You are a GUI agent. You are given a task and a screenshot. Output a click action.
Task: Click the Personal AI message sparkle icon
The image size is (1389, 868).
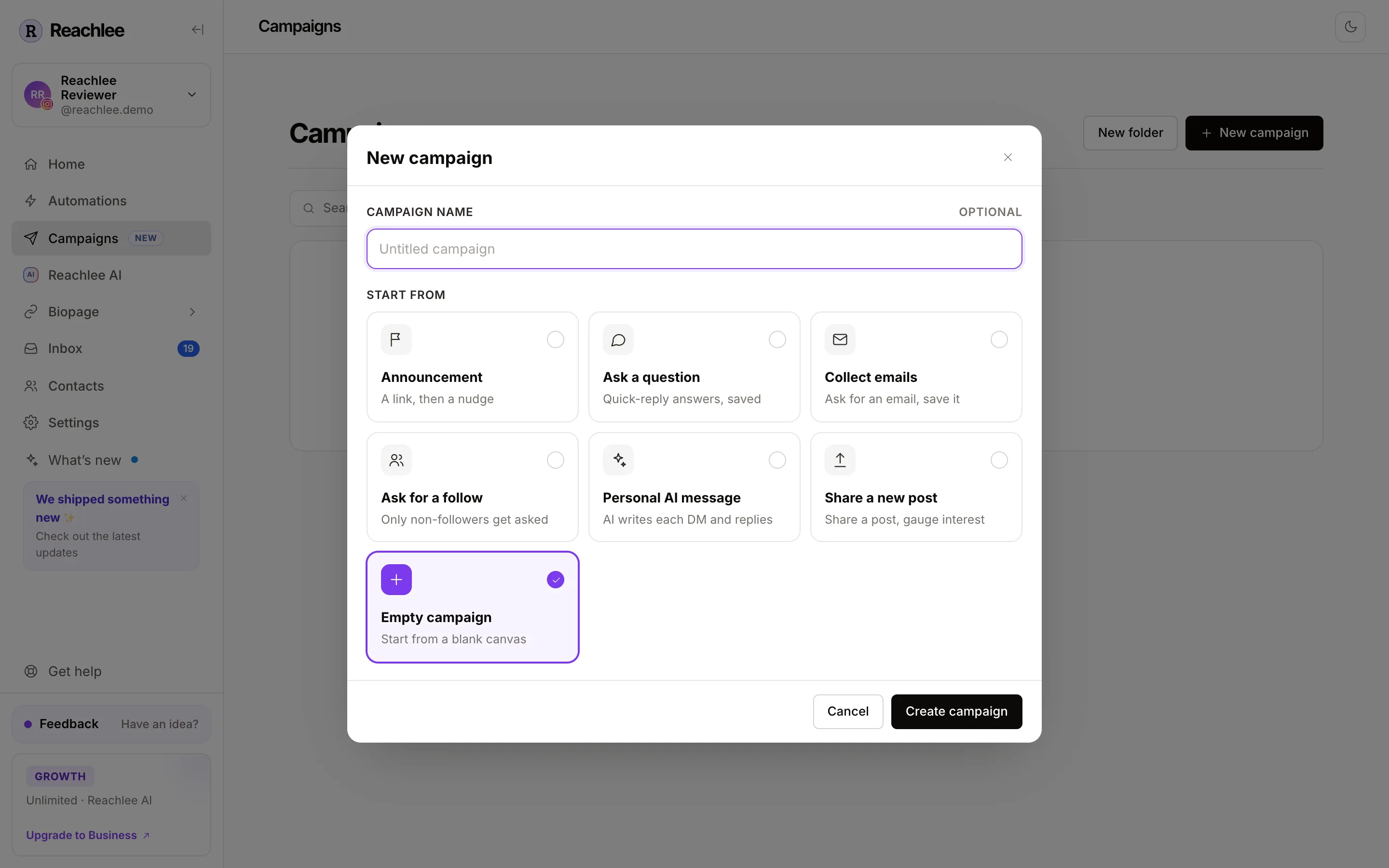[618, 460]
